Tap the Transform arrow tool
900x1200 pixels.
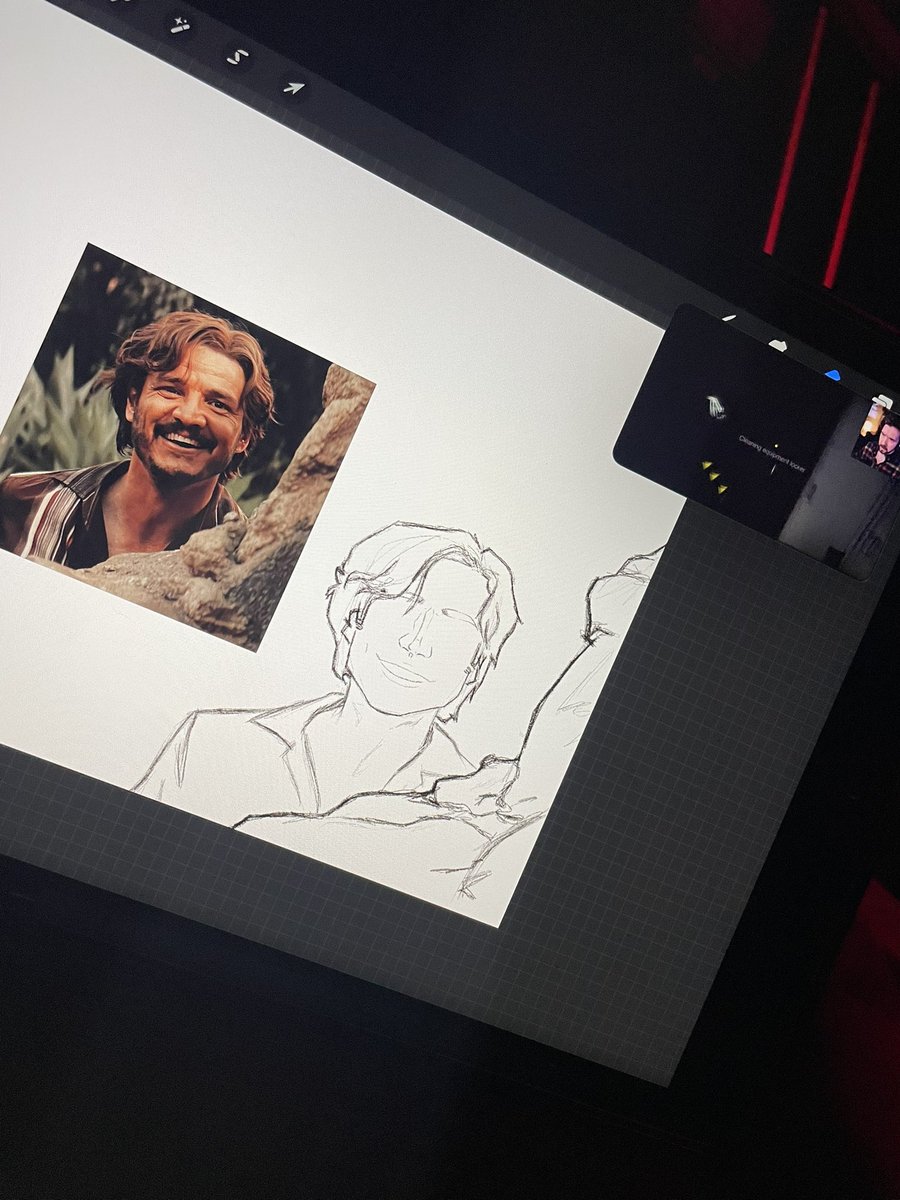[295, 86]
